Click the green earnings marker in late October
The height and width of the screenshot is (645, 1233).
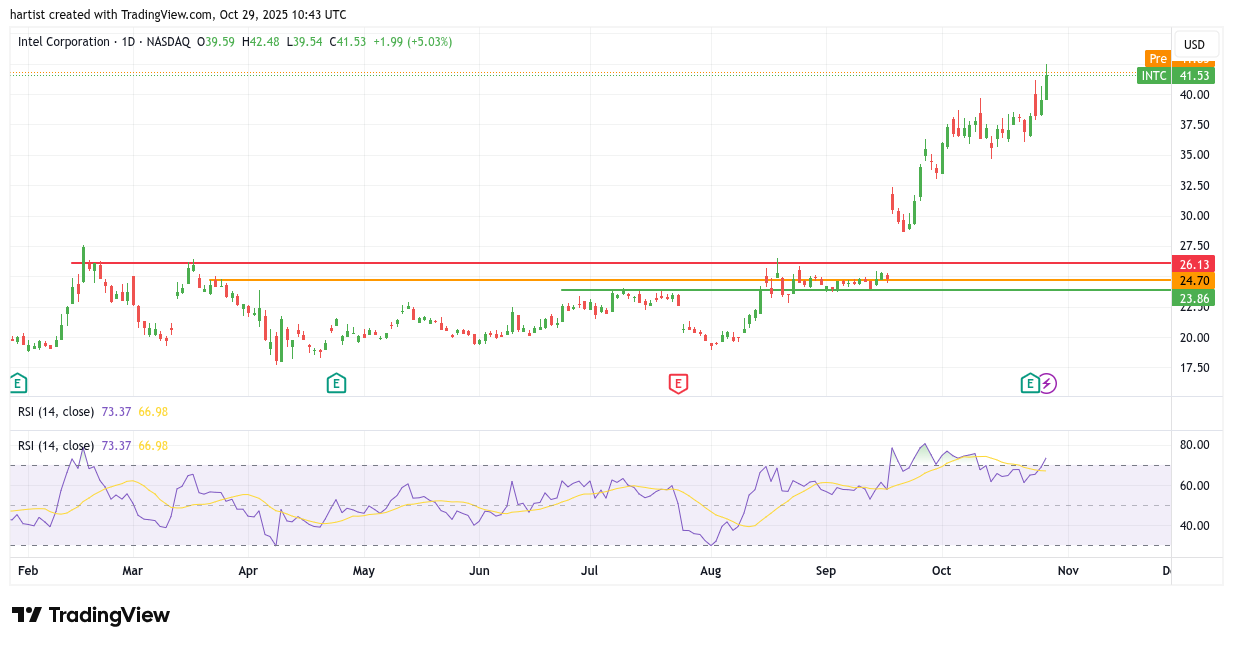coord(1029,382)
